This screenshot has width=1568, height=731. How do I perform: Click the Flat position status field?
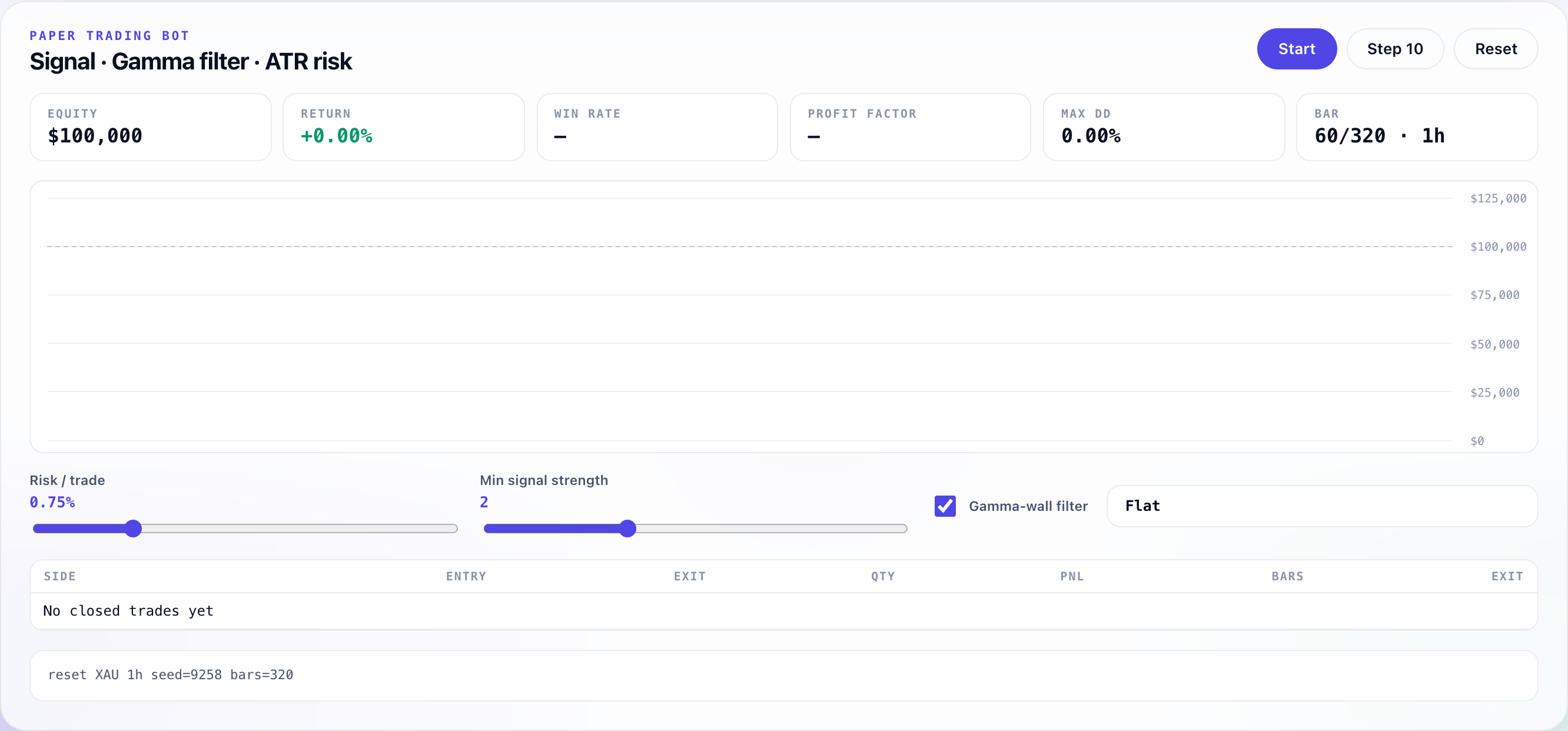pos(1322,506)
